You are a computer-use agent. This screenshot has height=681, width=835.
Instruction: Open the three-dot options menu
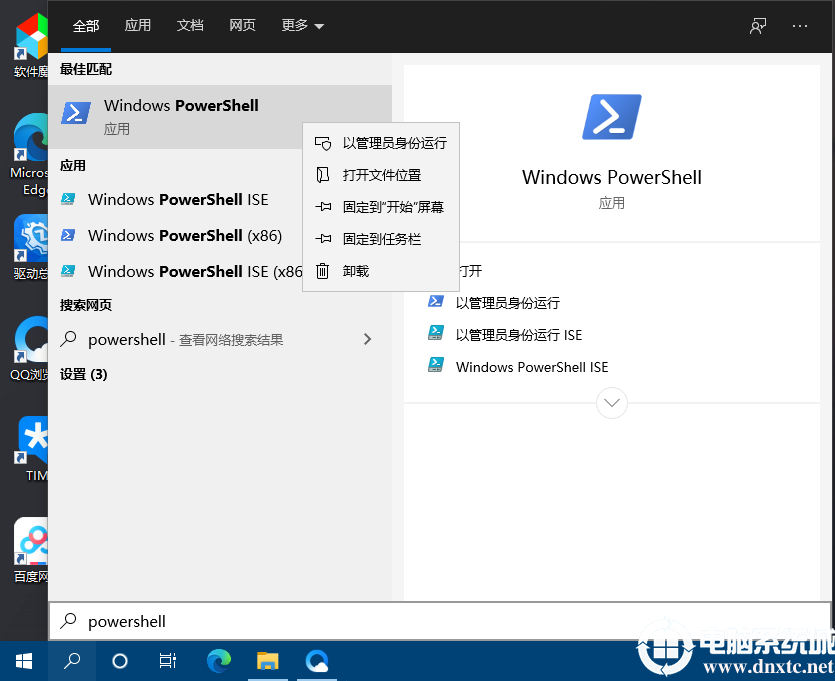[x=799, y=26]
